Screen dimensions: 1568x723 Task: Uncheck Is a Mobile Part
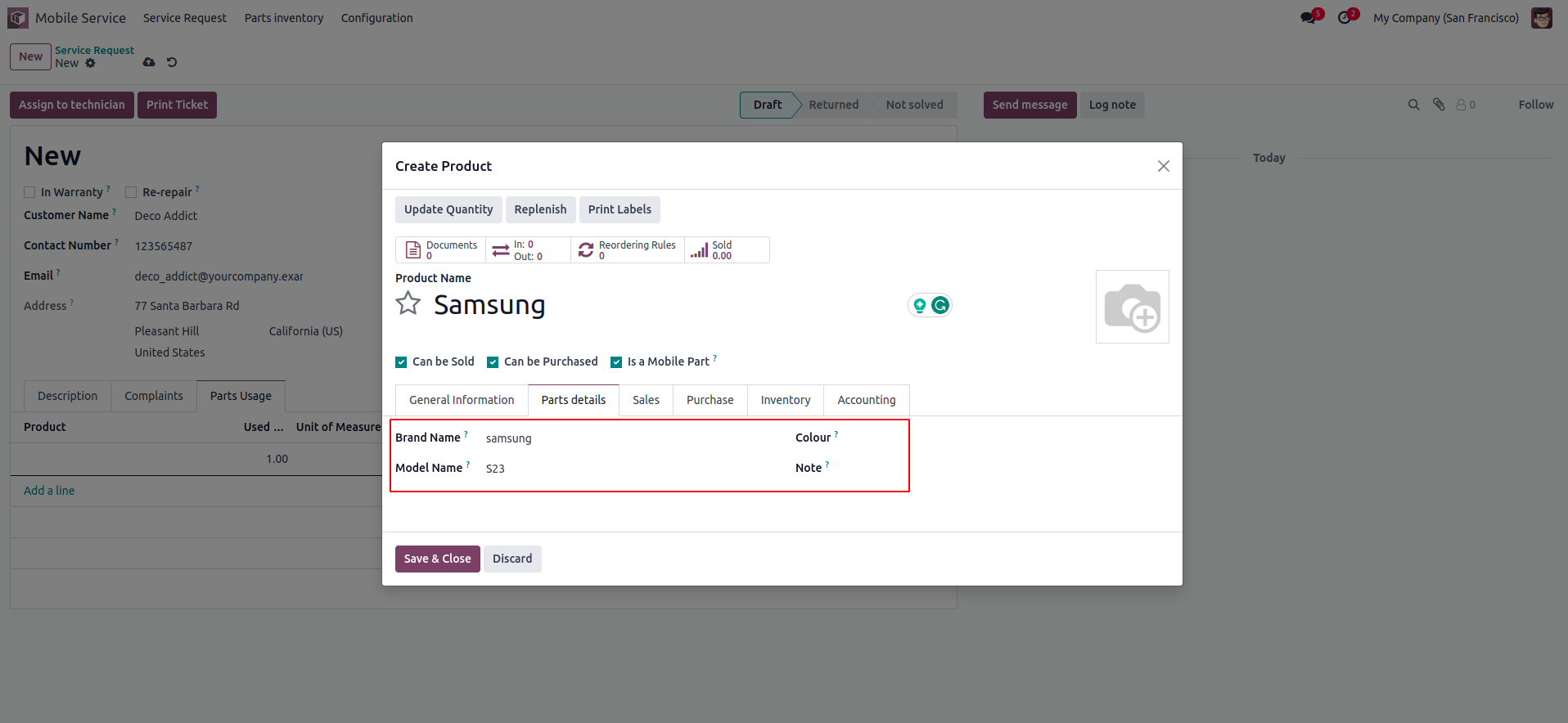click(616, 361)
